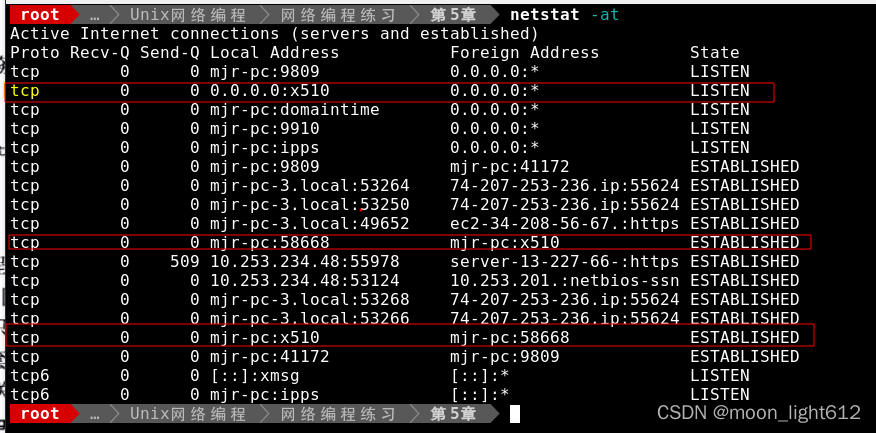Click LISTEN state in the [::]:xmsg row
This screenshot has width=876, height=433.
coord(720,375)
